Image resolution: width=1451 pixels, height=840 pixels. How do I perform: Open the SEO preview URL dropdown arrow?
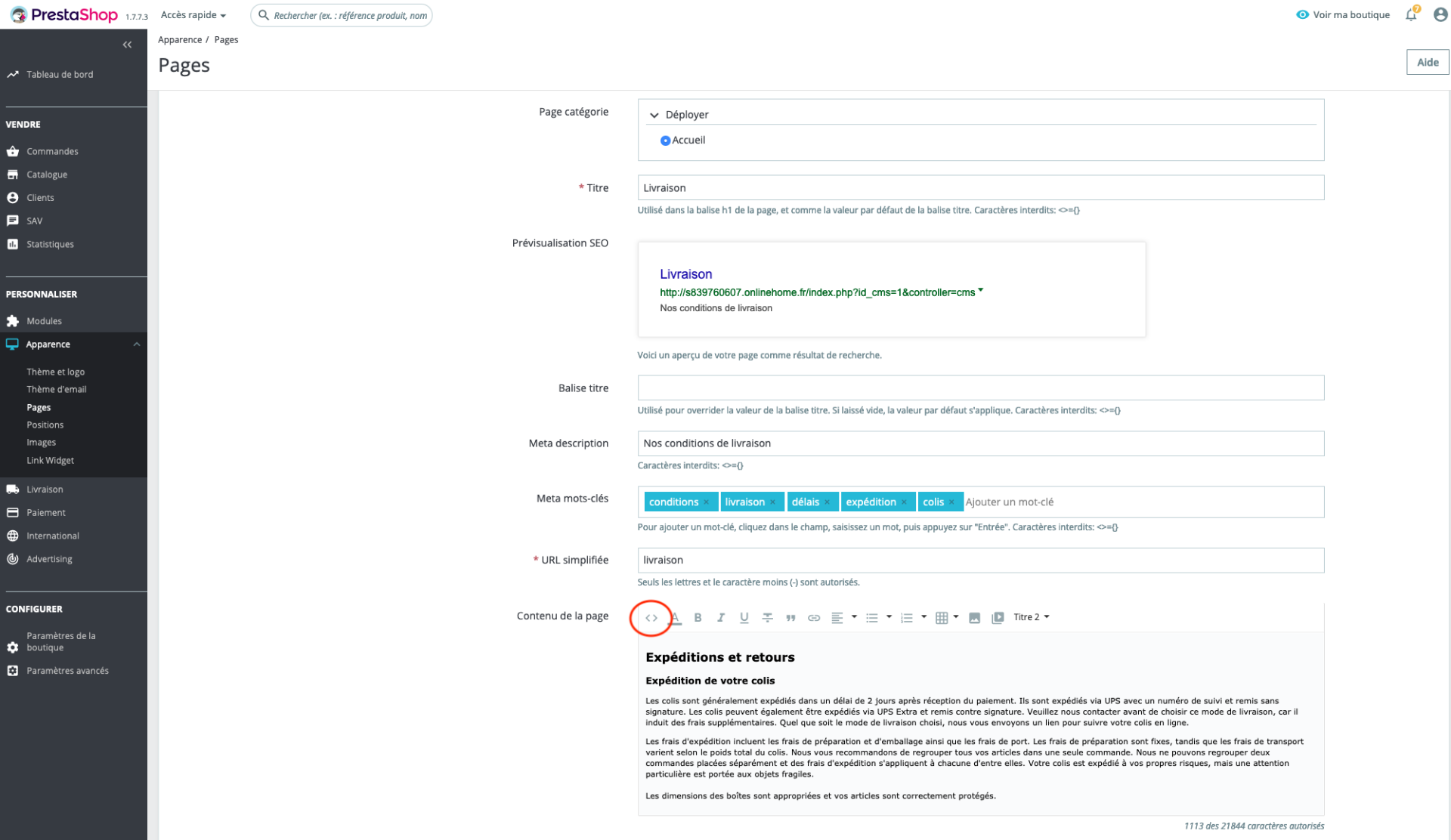pyautogui.click(x=981, y=290)
